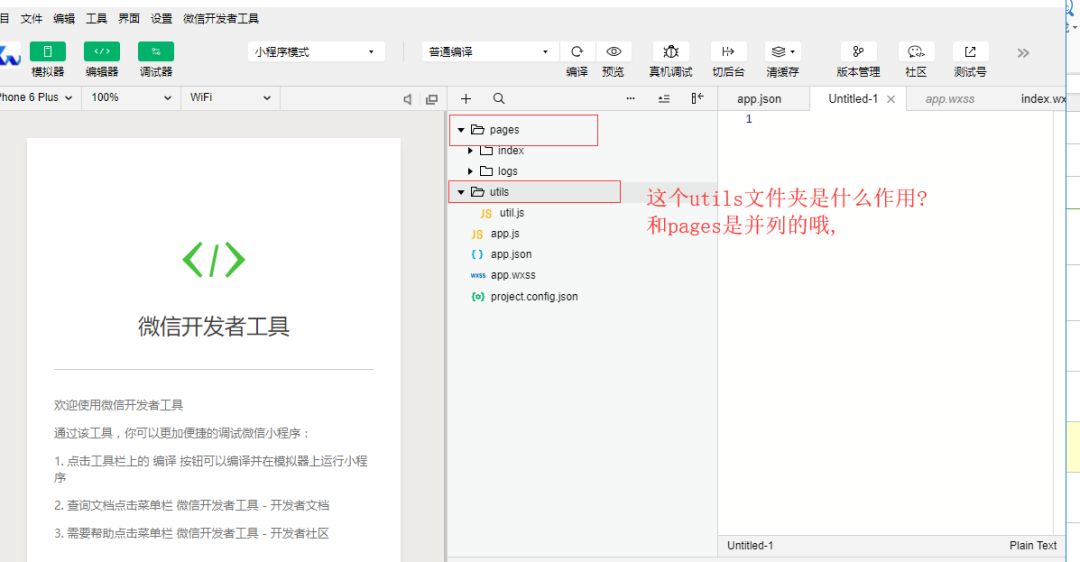Click the plus icon to add file
The height and width of the screenshot is (562, 1080).
466,98
